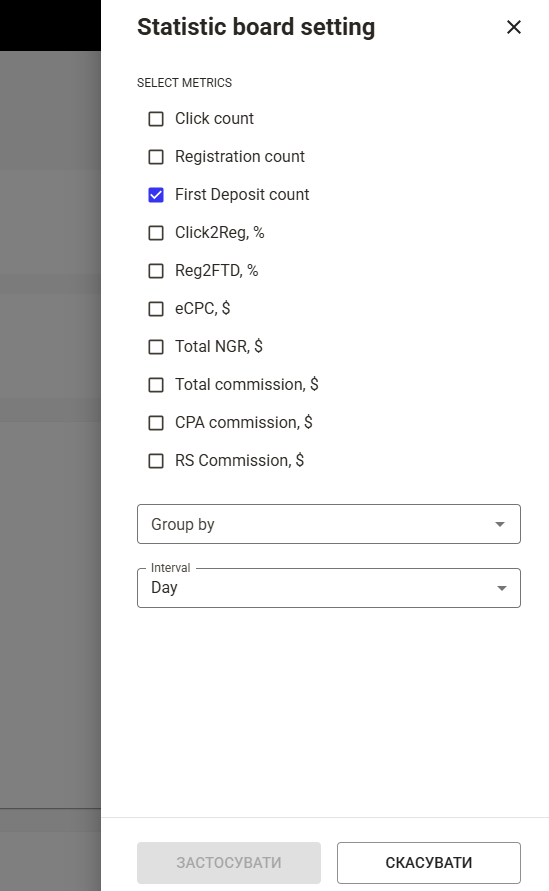The height and width of the screenshot is (891, 549).
Task: Click the First Deposit count label
Action: [242, 195]
